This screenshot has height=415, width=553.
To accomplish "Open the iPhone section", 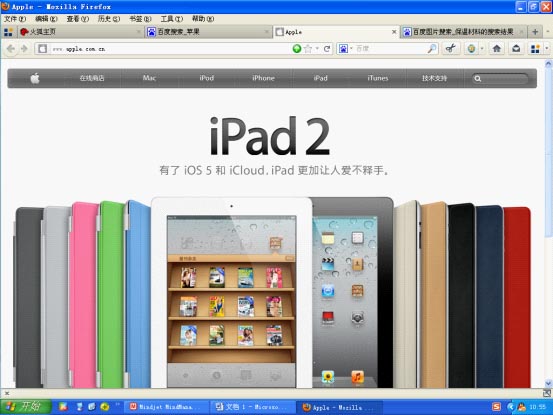I will click(263, 78).
